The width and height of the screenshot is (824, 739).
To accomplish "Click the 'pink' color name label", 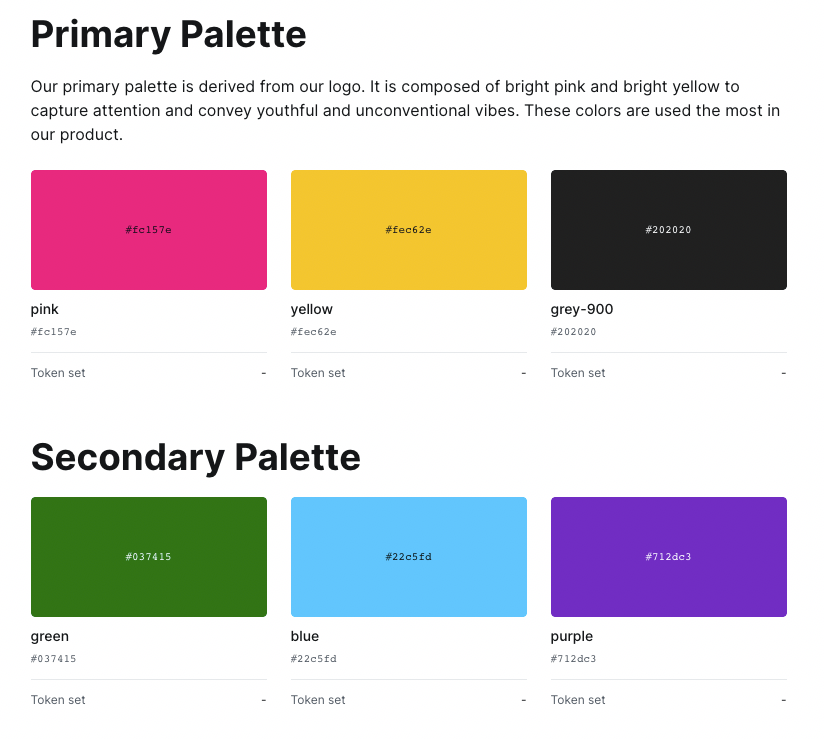I will click(x=45, y=310).
